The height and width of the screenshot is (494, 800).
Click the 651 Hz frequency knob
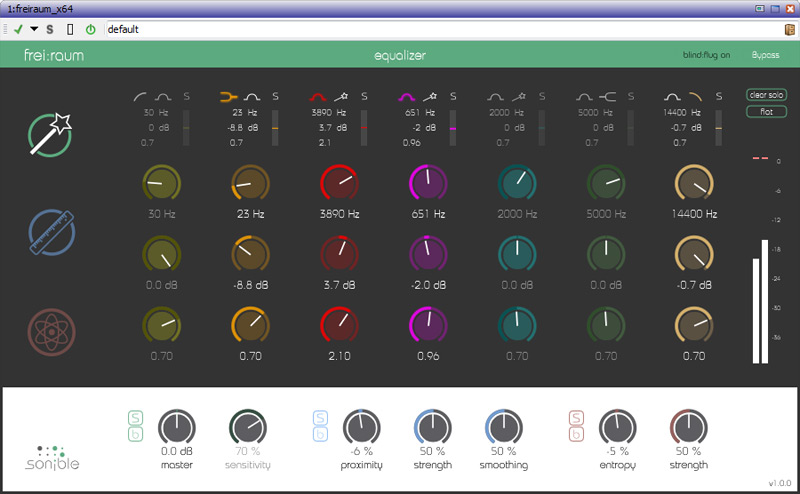coord(428,183)
